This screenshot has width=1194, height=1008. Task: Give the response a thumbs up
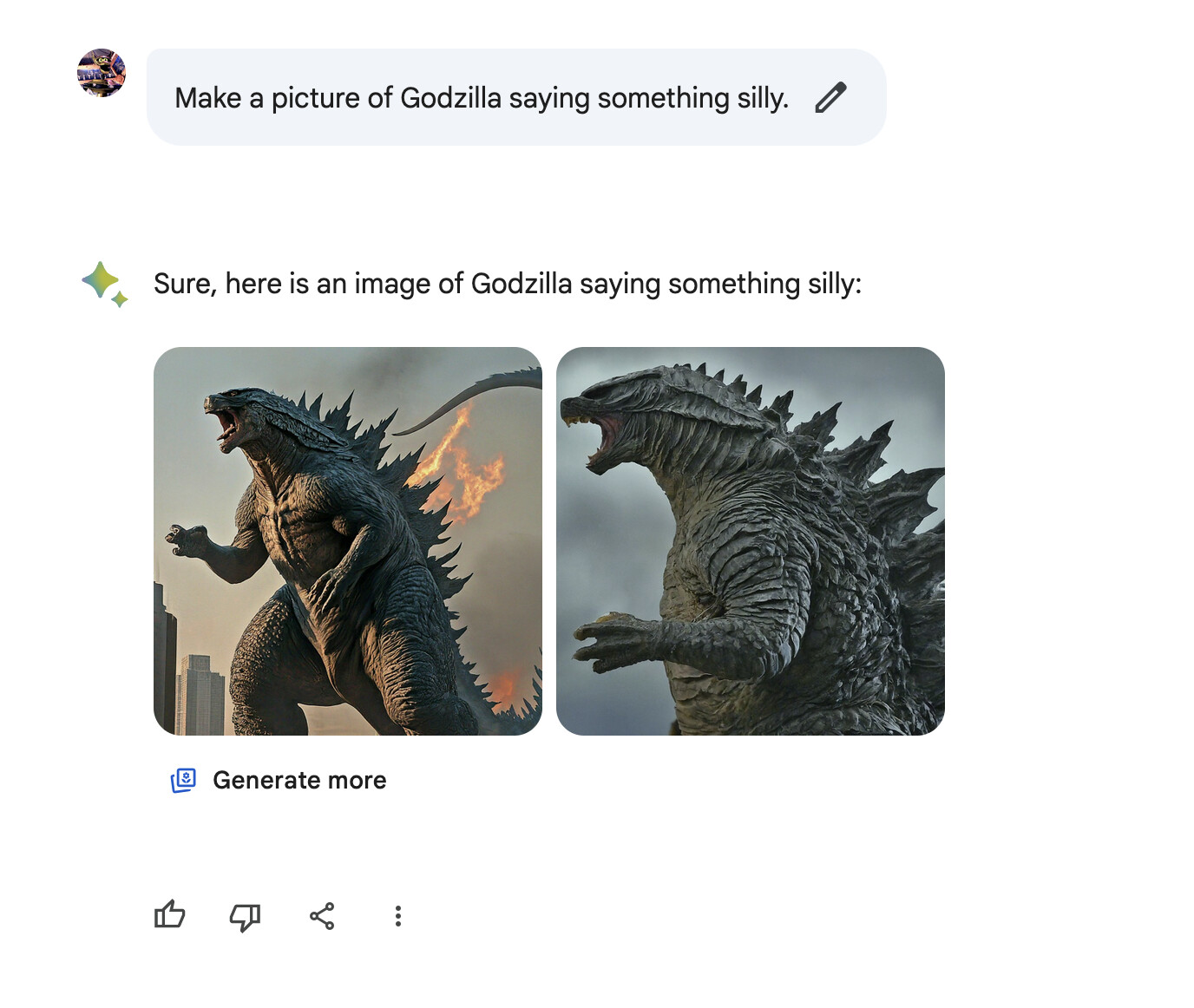tap(169, 915)
